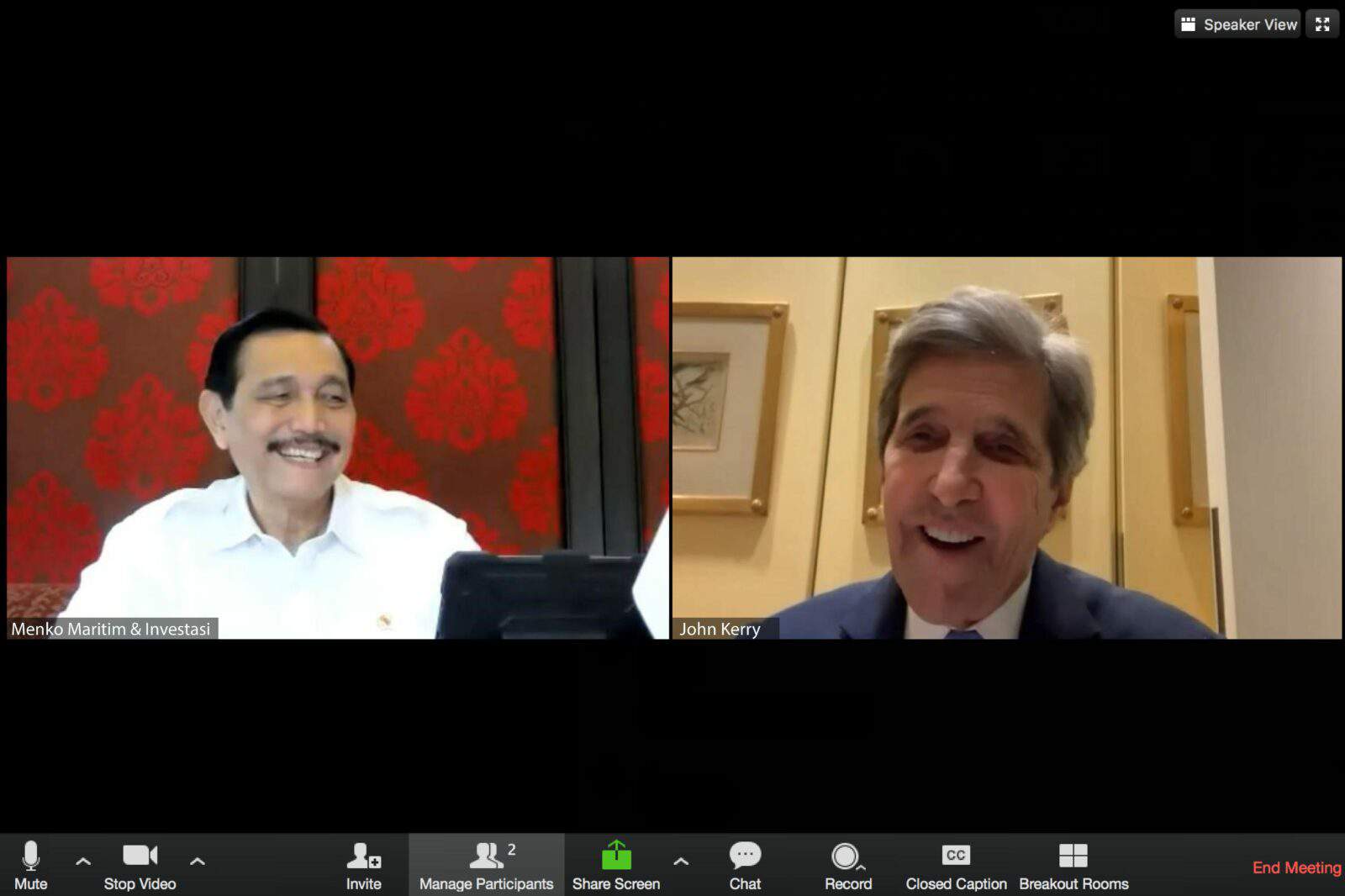Select John Kerry video tile
The height and width of the screenshot is (896, 1345).
pyautogui.click(x=1007, y=448)
